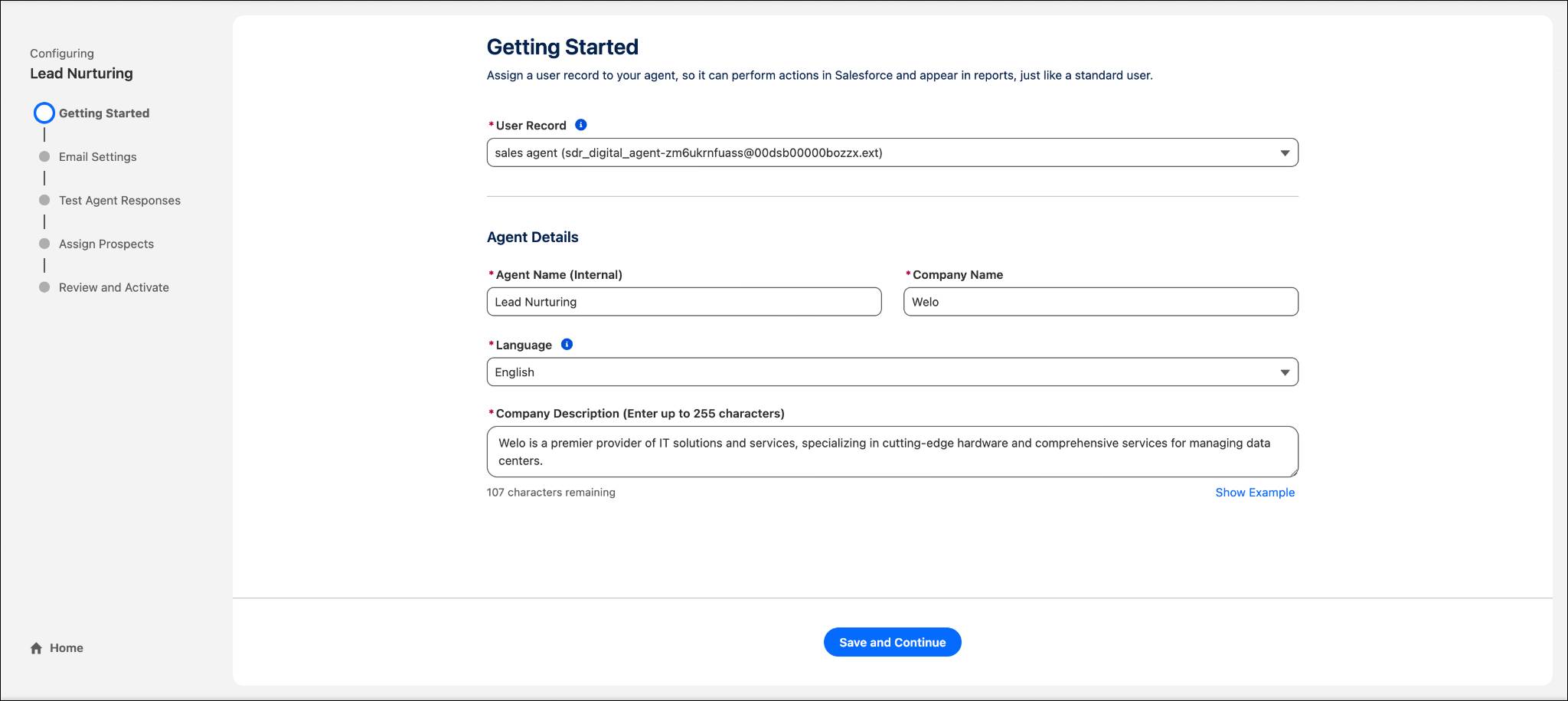
Task: Click the Review and Activate step dot
Action: click(44, 287)
